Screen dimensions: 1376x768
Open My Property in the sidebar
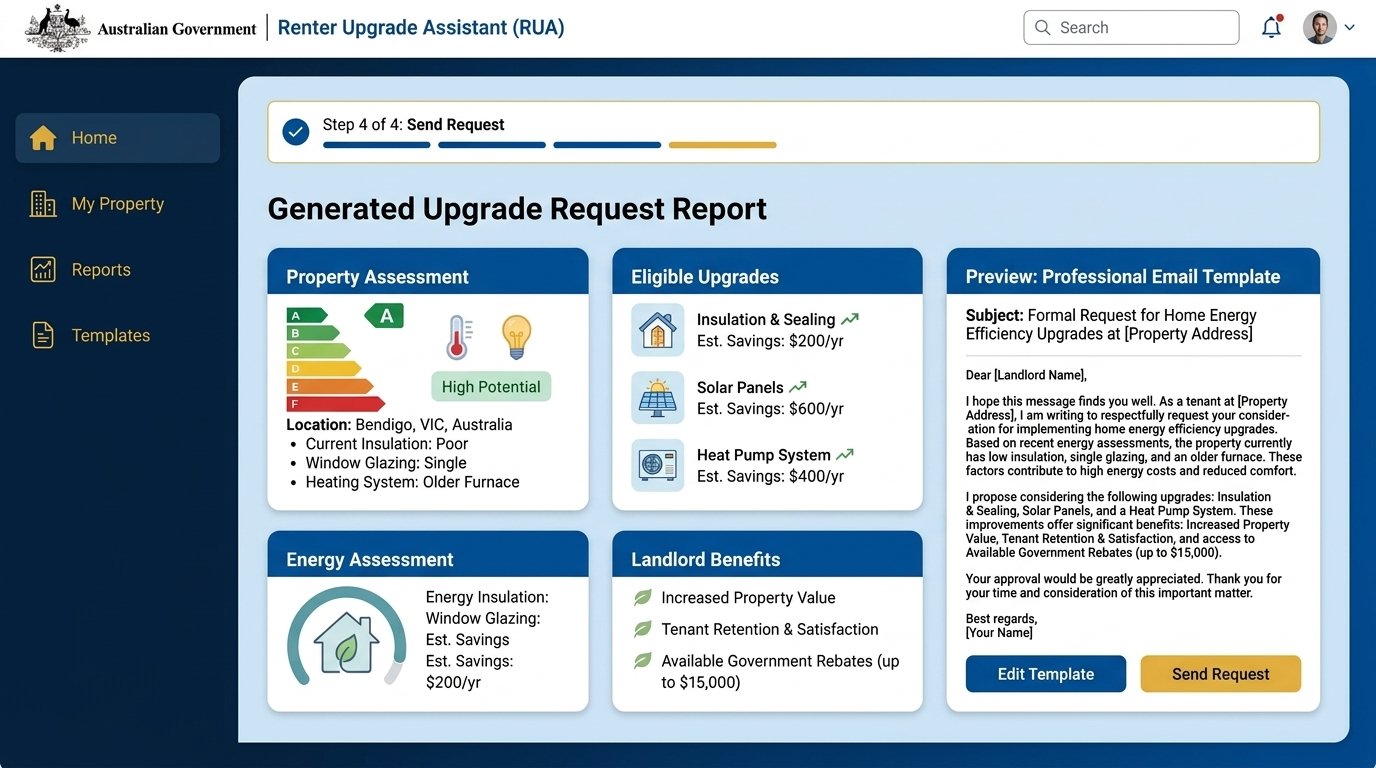click(x=118, y=204)
